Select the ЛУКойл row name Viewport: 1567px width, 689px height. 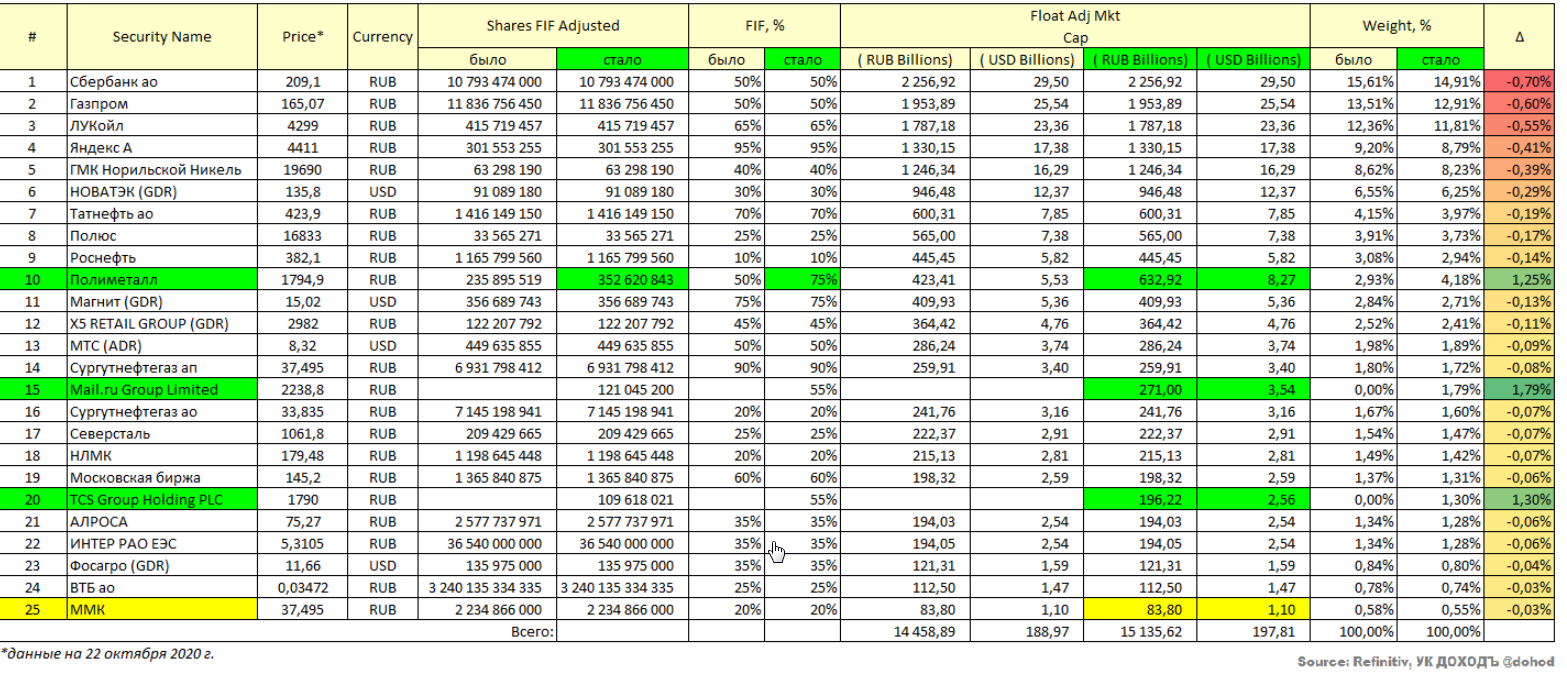[x=161, y=125]
